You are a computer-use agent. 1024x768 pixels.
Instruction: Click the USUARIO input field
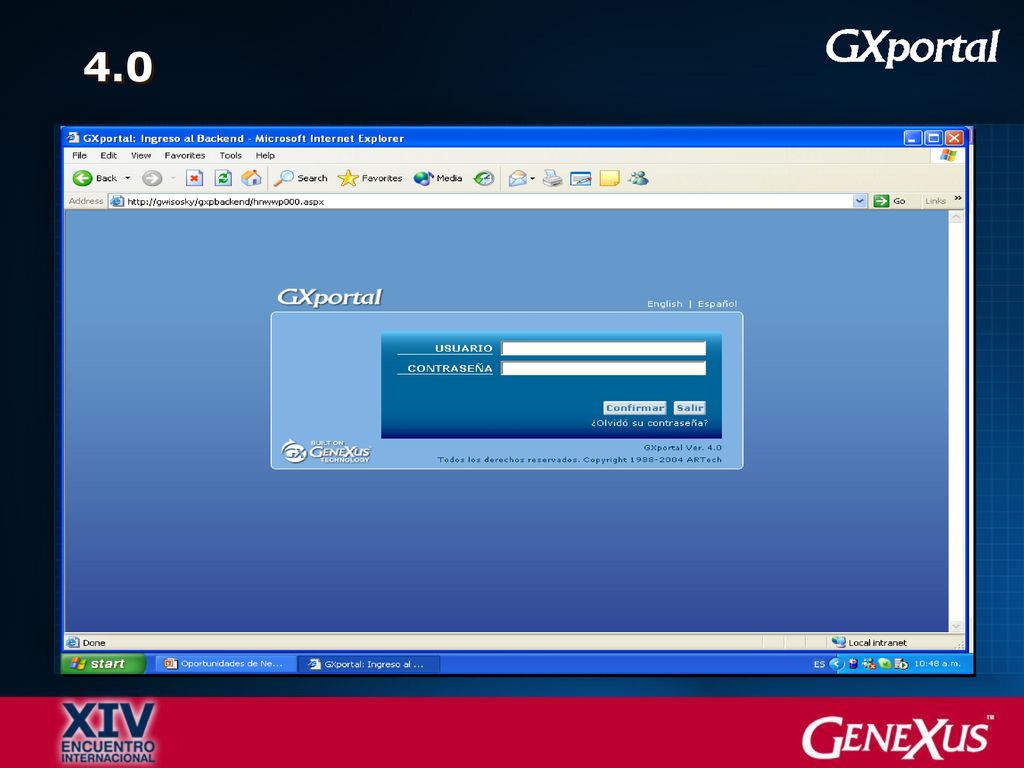coord(603,348)
